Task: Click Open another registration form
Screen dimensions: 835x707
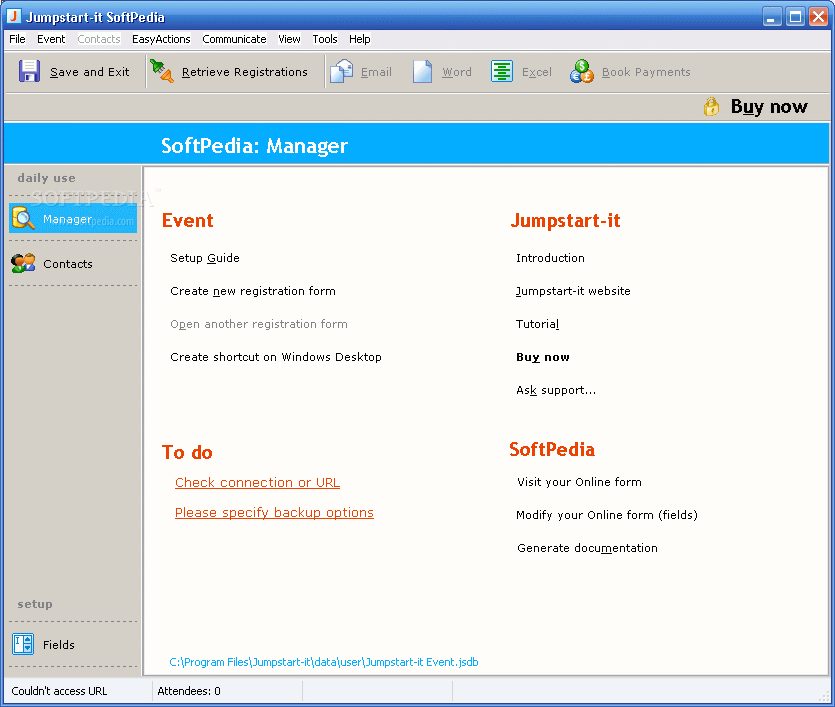Action: tap(259, 324)
